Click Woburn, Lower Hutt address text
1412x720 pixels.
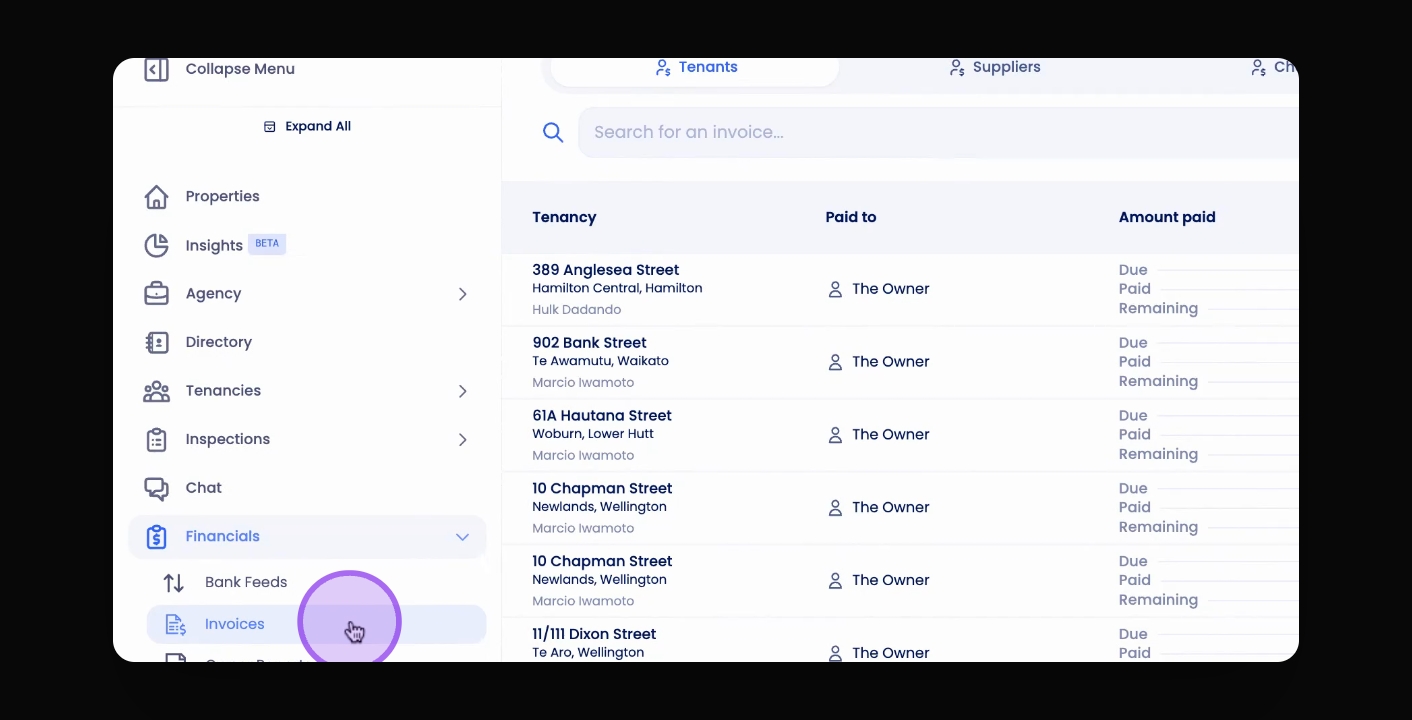pos(593,434)
